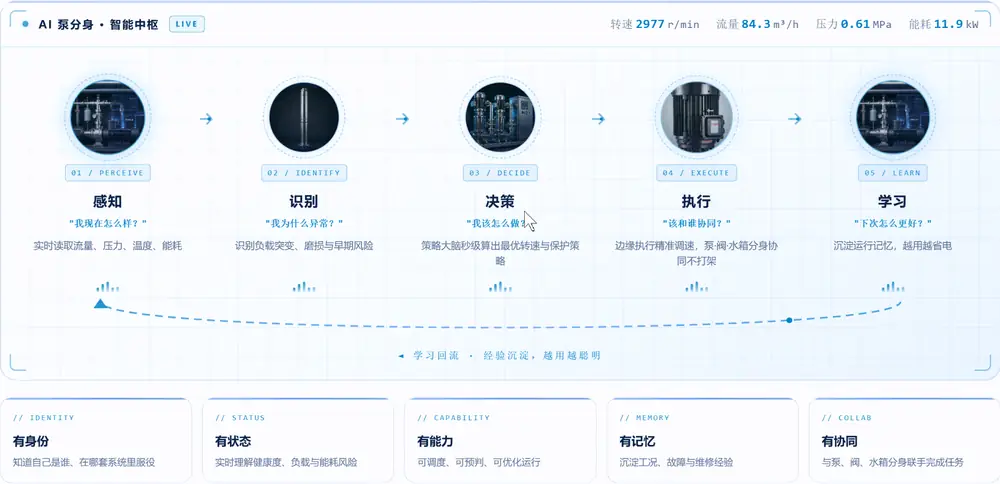This screenshot has width=1000, height=484.
Task: Click the quote "我为什么异常？"
Action: (304, 223)
